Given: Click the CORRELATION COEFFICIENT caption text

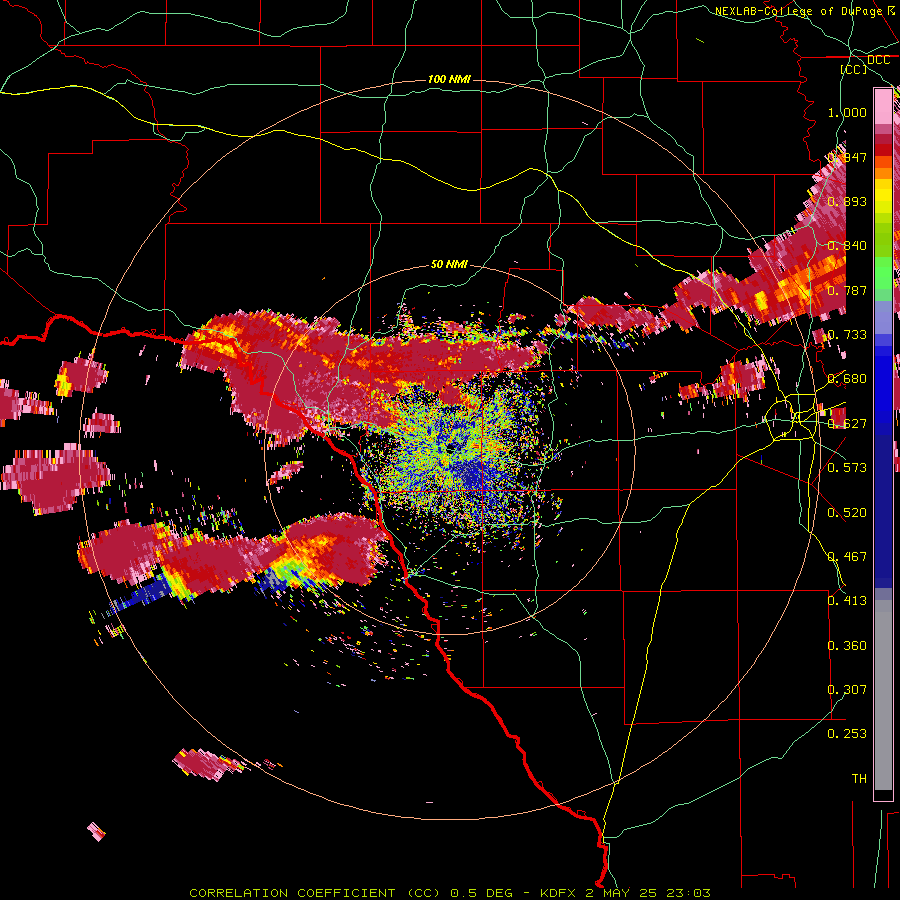Looking at the screenshot, I should tap(292, 893).
